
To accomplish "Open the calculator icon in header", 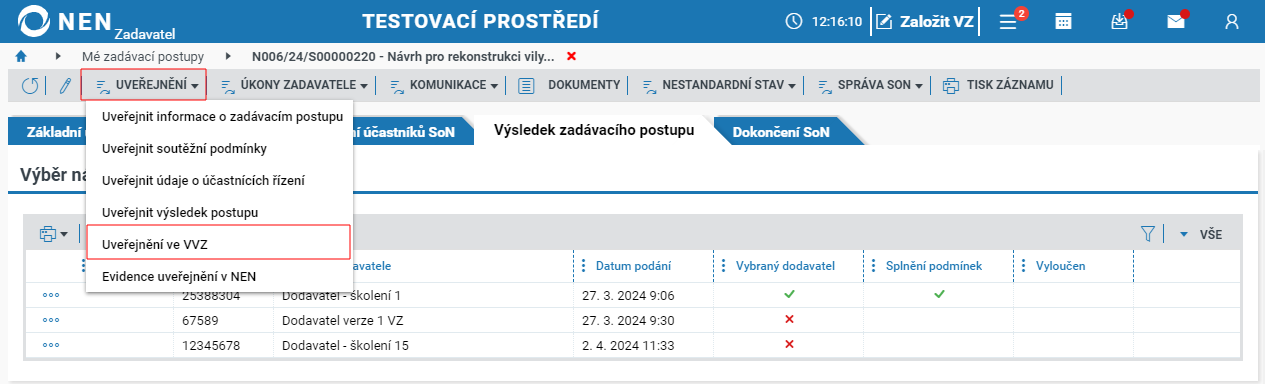I will click(1064, 21).
